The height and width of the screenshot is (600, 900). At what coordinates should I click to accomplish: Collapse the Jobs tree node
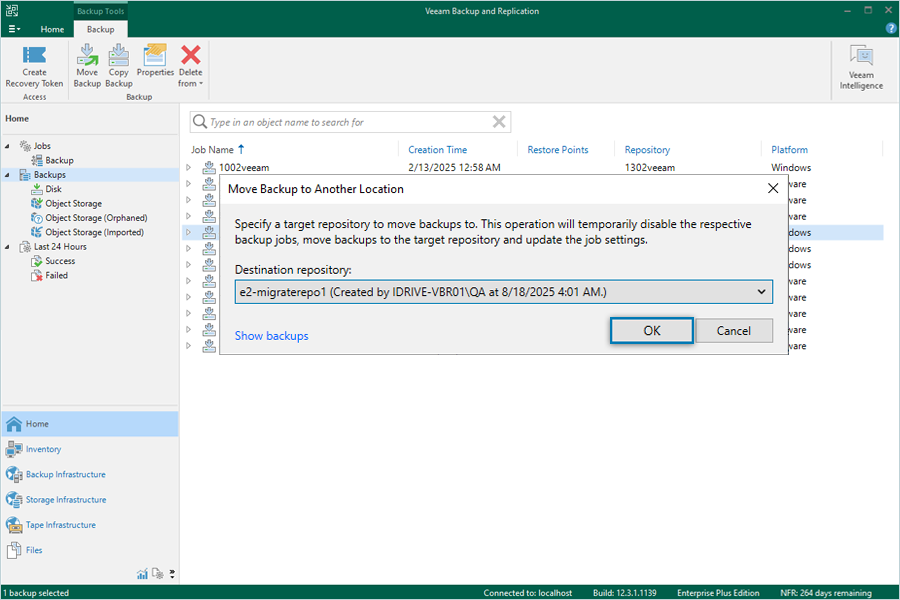(x=7, y=146)
